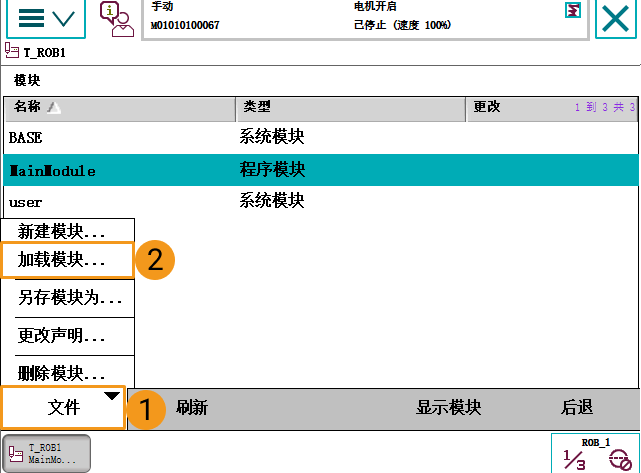The width and height of the screenshot is (641, 473).
Task: Open the operator window icon
Action: pos(117,19)
